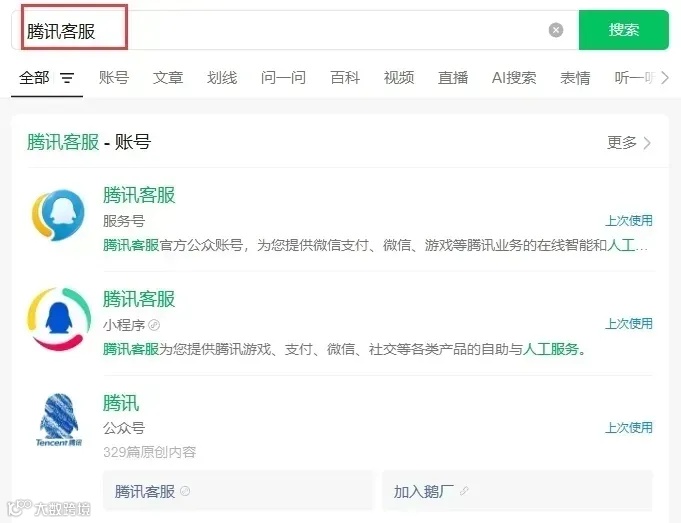Switch to the 表情 tab
This screenshot has height=523, width=681.
(575, 78)
